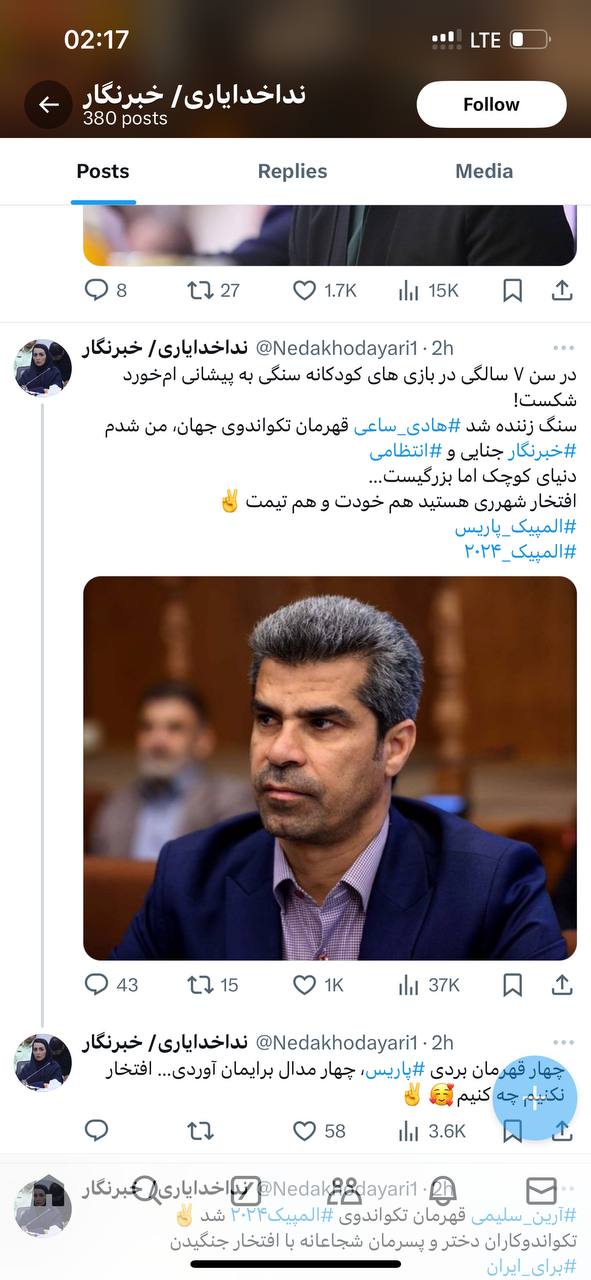The height and width of the screenshot is (1280, 591).
Task: View analytics showing 15K views
Action: pos(428,290)
